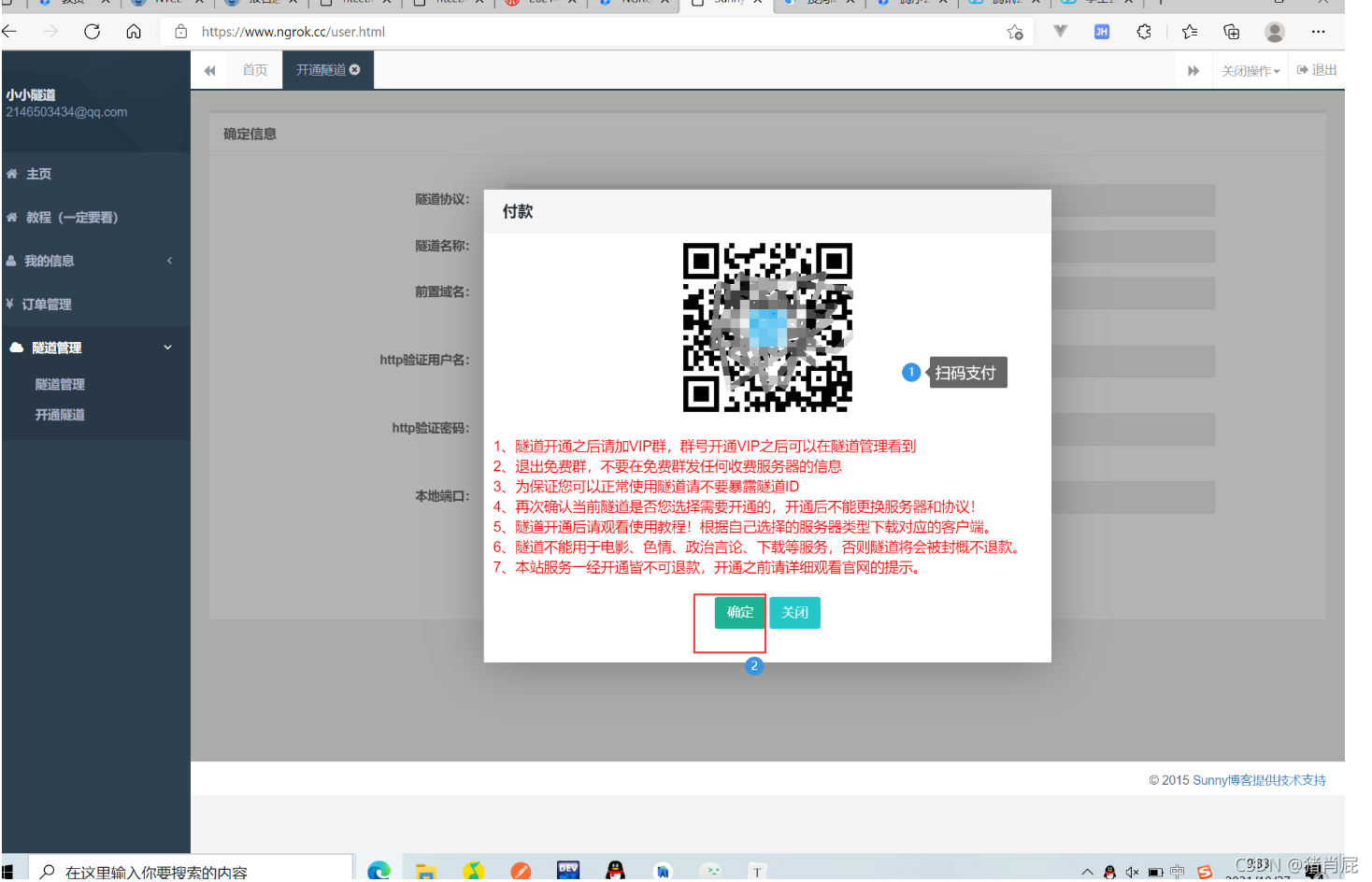Click the browser back arrow
This screenshot has width=1372, height=882.
coord(9,32)
